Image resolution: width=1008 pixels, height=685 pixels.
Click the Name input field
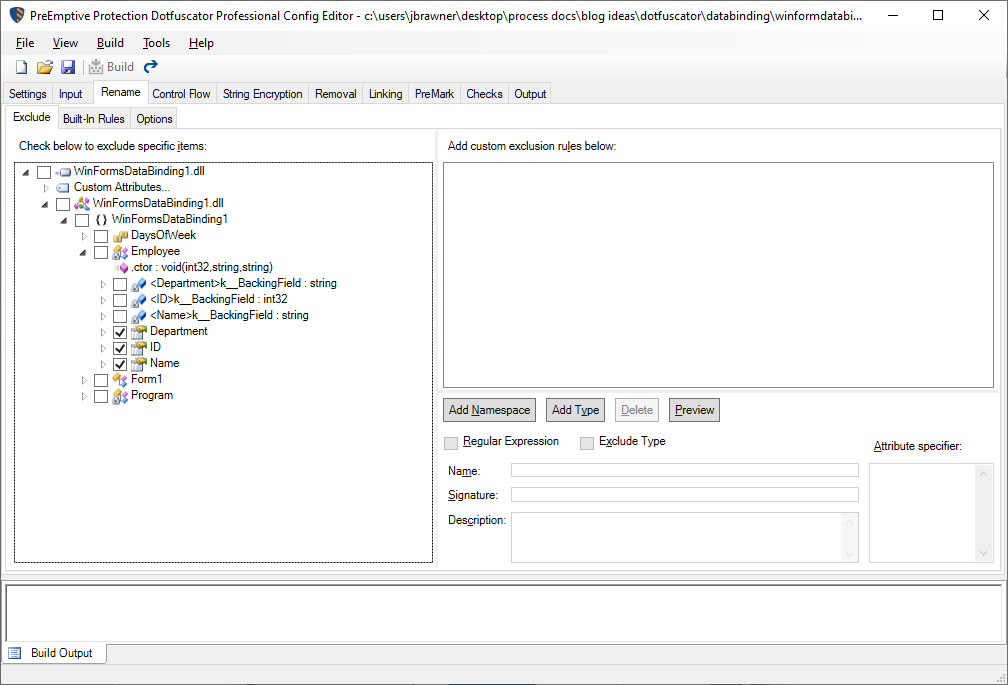[685, 470]
